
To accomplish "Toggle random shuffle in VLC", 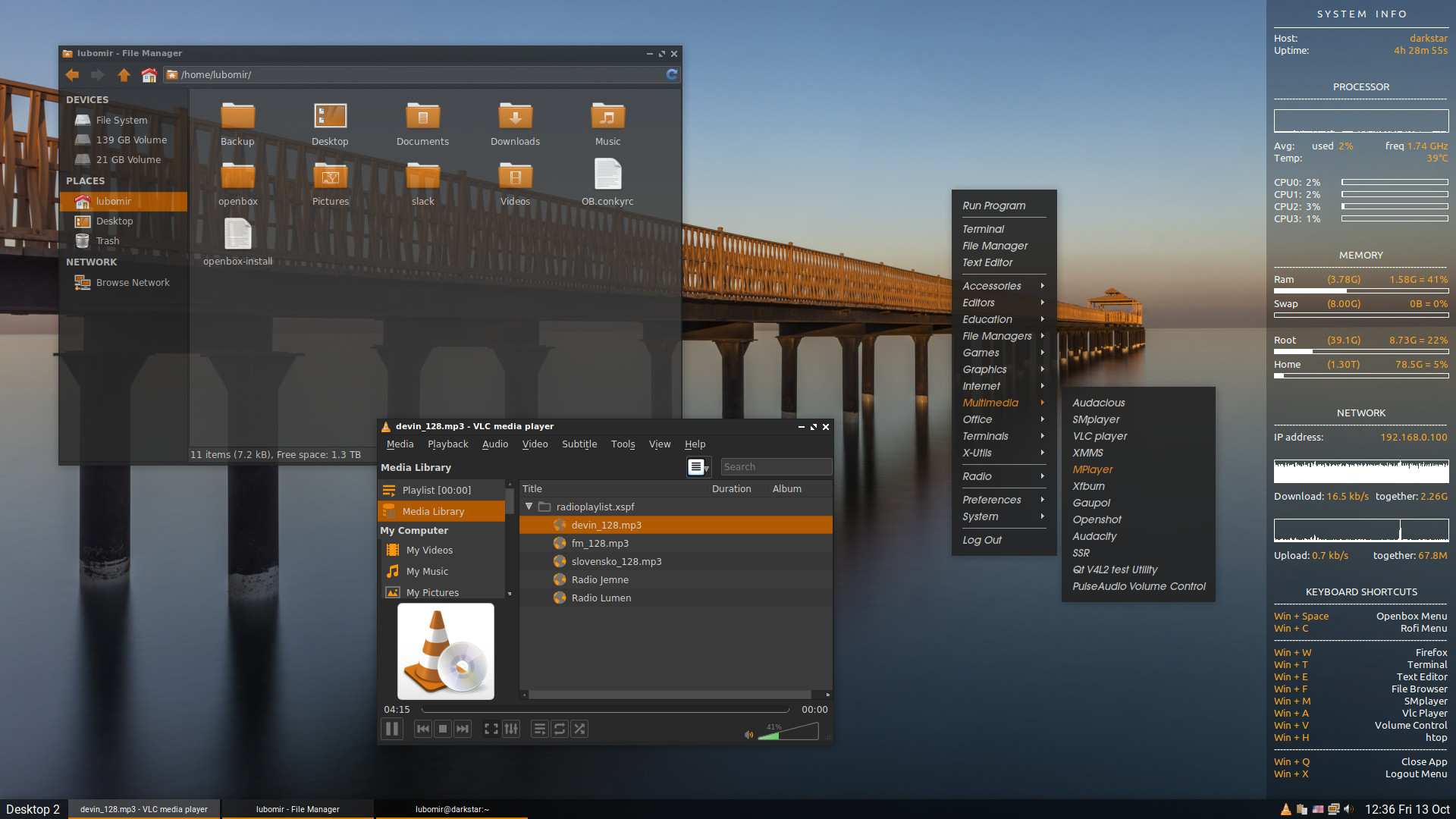I will (579, 729).
